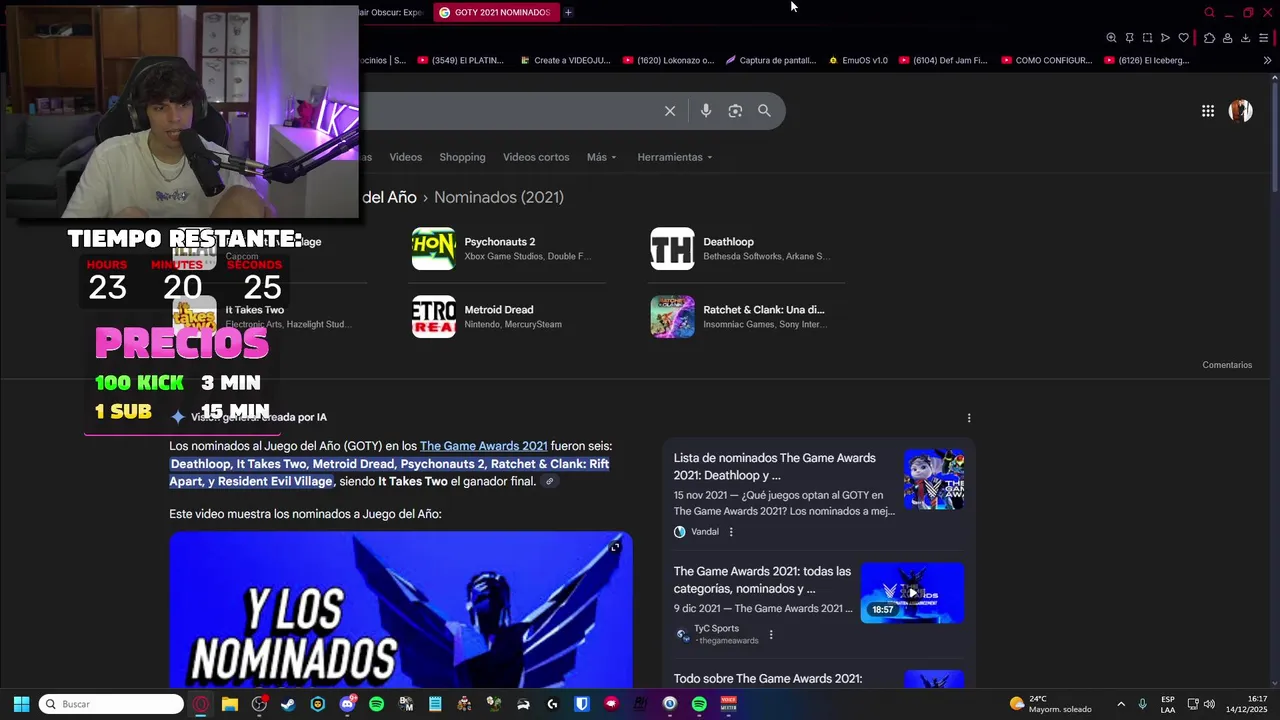Open the easy setup sliders icon

click(1265, 38)
